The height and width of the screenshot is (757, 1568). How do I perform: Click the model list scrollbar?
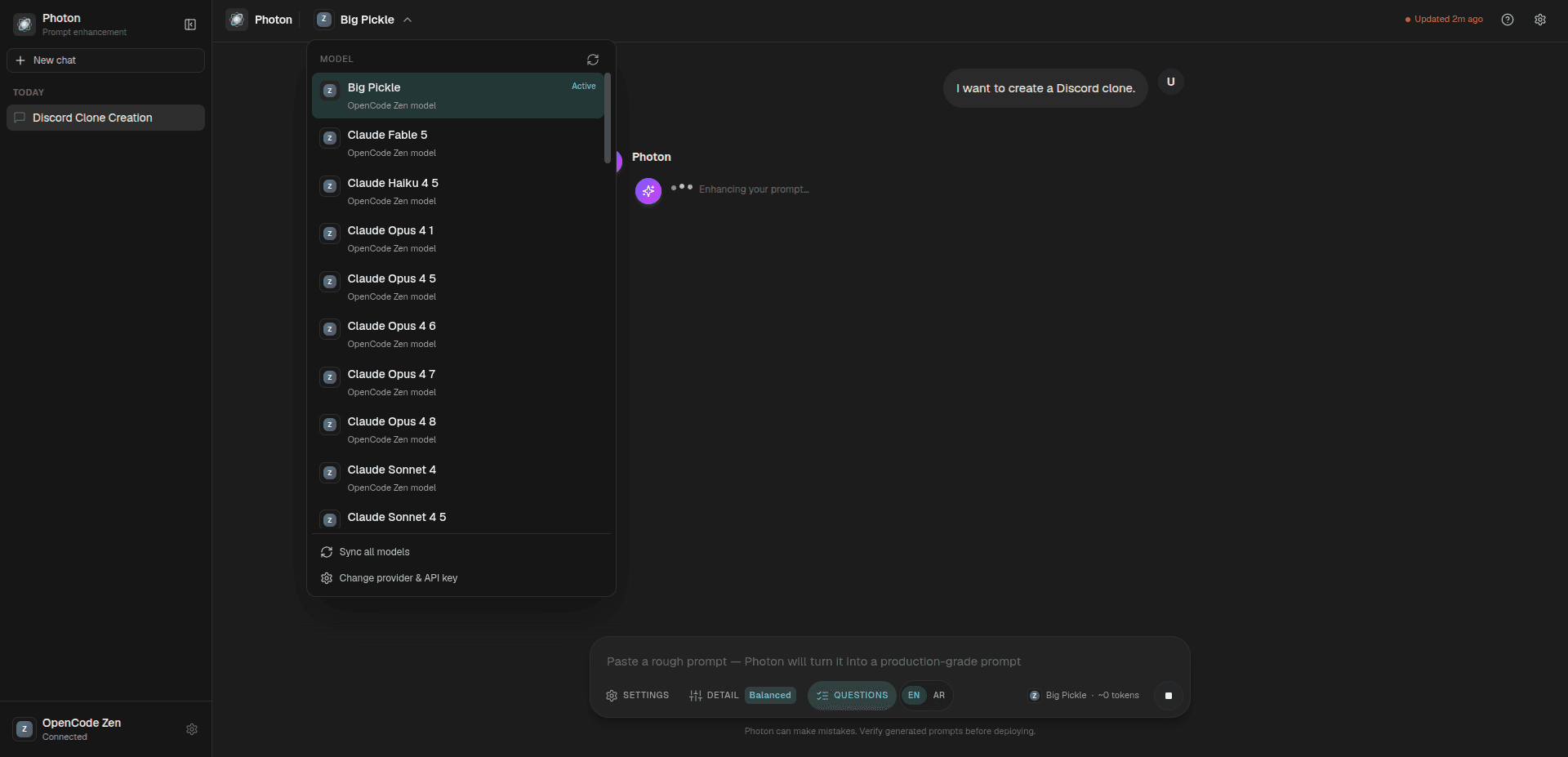click(608, 118)
